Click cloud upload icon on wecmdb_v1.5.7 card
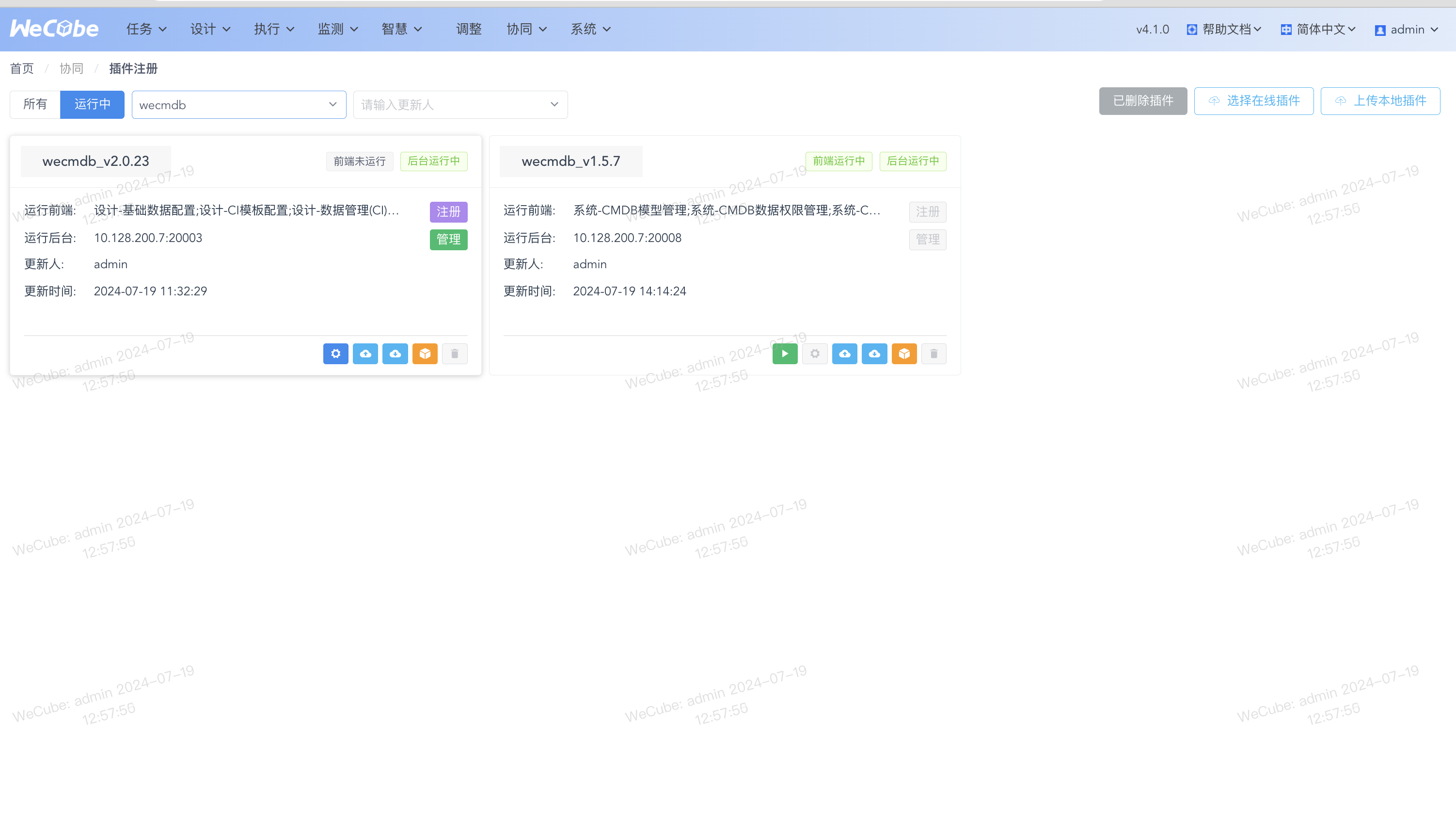Screen dimensions: 1456x839 pyautogui.click(x=845, y=354)
